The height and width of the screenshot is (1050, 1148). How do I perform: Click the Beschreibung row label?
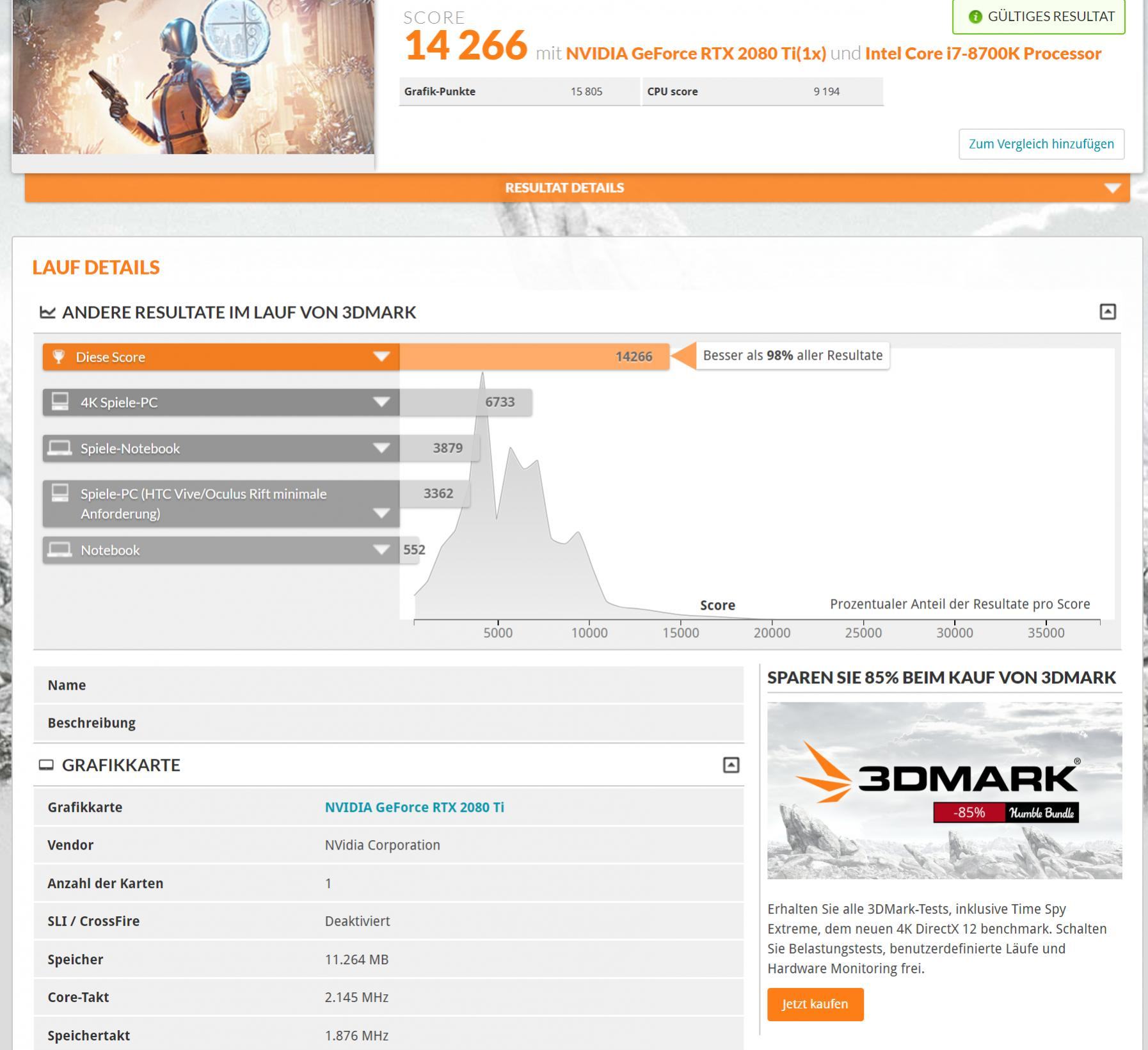[92, 722]
